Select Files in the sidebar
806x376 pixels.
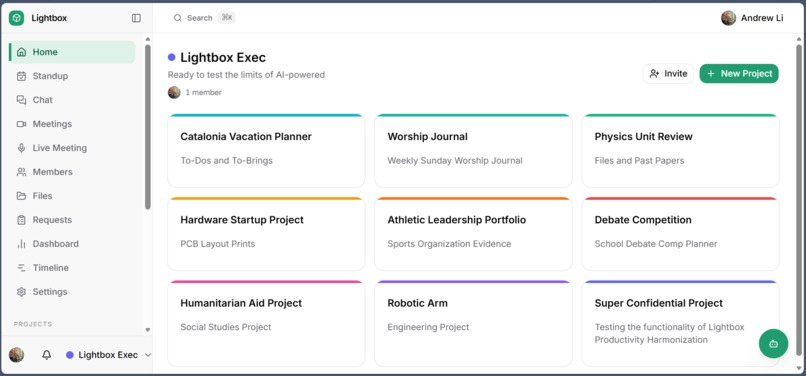click(72, 195)
